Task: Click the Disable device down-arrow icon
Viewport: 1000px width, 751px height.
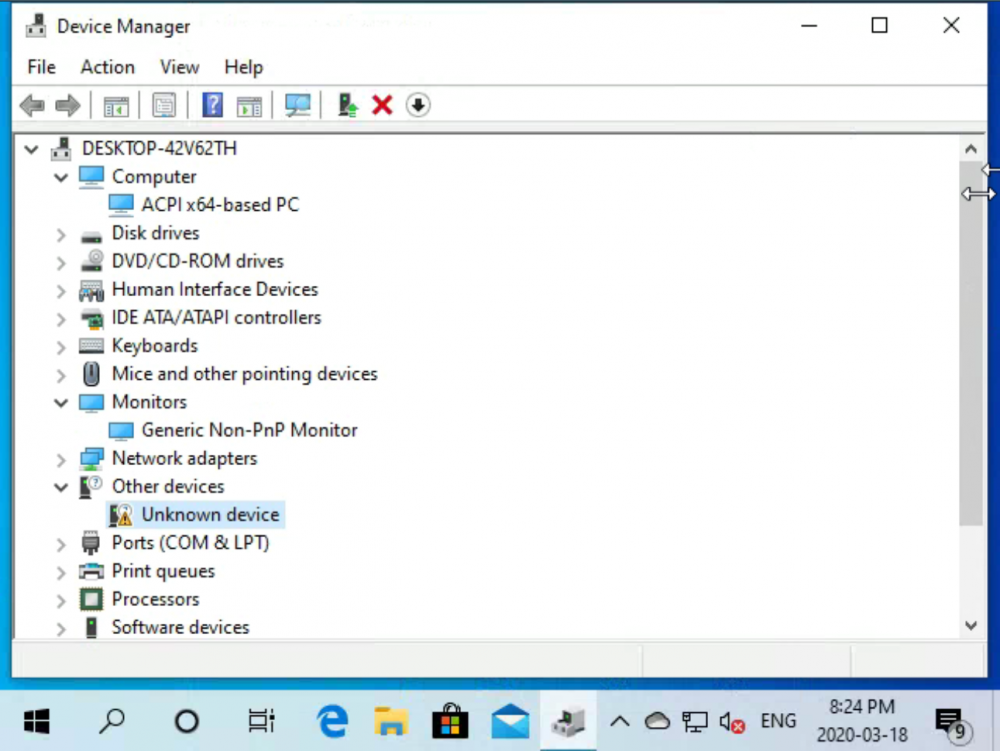Action: click(418, 105)
